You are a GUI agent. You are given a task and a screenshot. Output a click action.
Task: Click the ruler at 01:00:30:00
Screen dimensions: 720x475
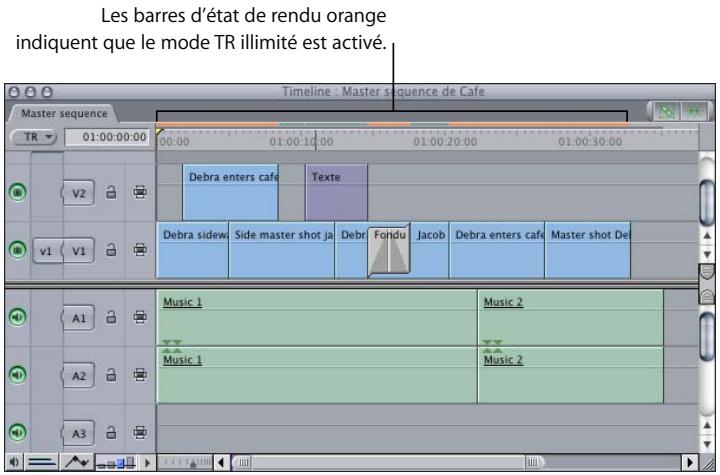tap(590, 141)
